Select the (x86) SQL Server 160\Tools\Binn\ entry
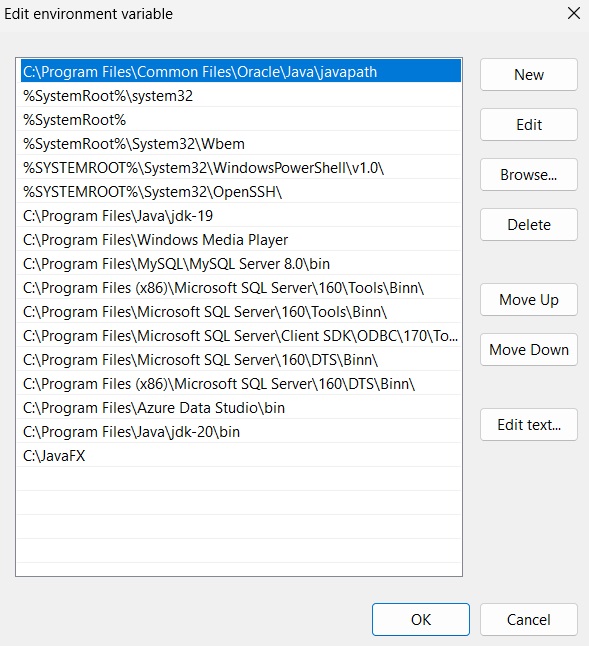Image resolution: width=589 pixels, height=646 pixels. (241, 287)
